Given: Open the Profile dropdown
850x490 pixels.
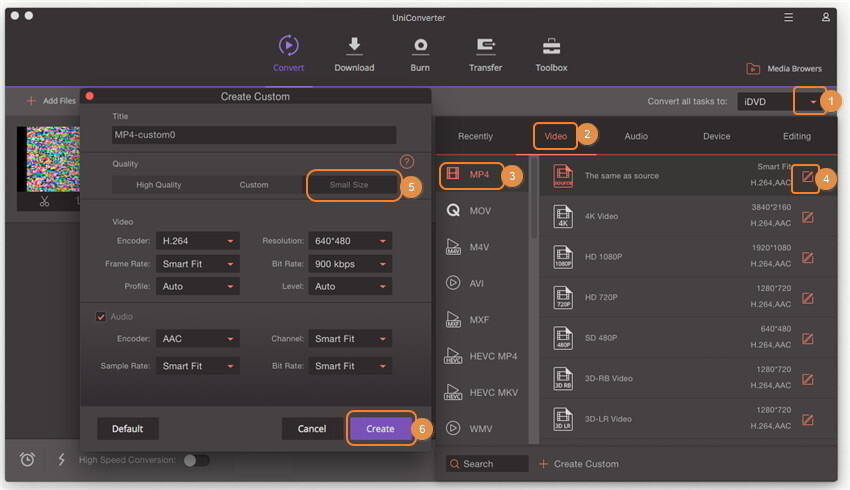Looking at the screenshot, I should [198, 286].
